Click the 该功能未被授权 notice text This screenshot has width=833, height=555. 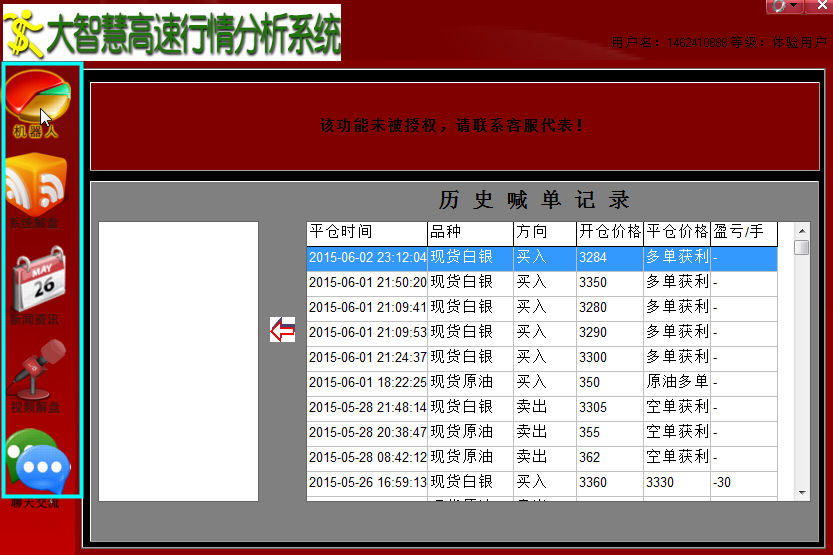(452, 126)
